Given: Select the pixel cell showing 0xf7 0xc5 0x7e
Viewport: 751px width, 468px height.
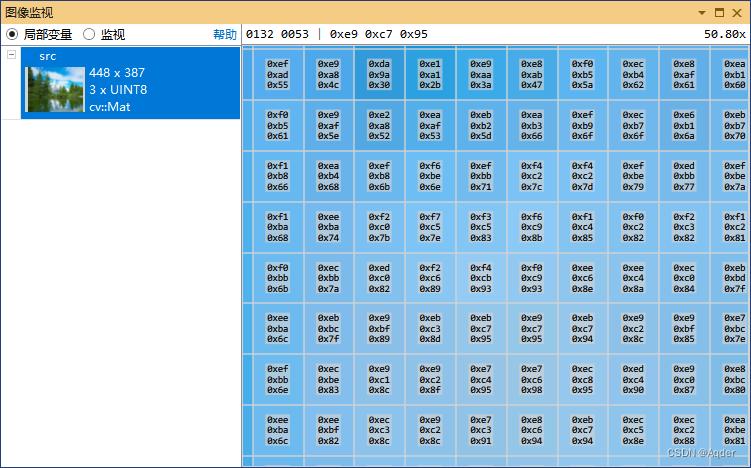Looking at the screenshot, I should pos(430,227).
